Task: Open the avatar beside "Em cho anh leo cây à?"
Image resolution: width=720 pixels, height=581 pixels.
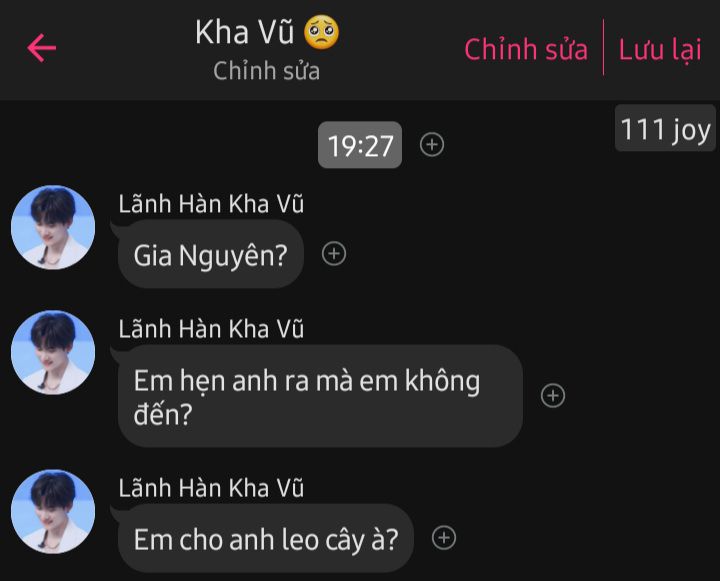Action: [53, 511]
